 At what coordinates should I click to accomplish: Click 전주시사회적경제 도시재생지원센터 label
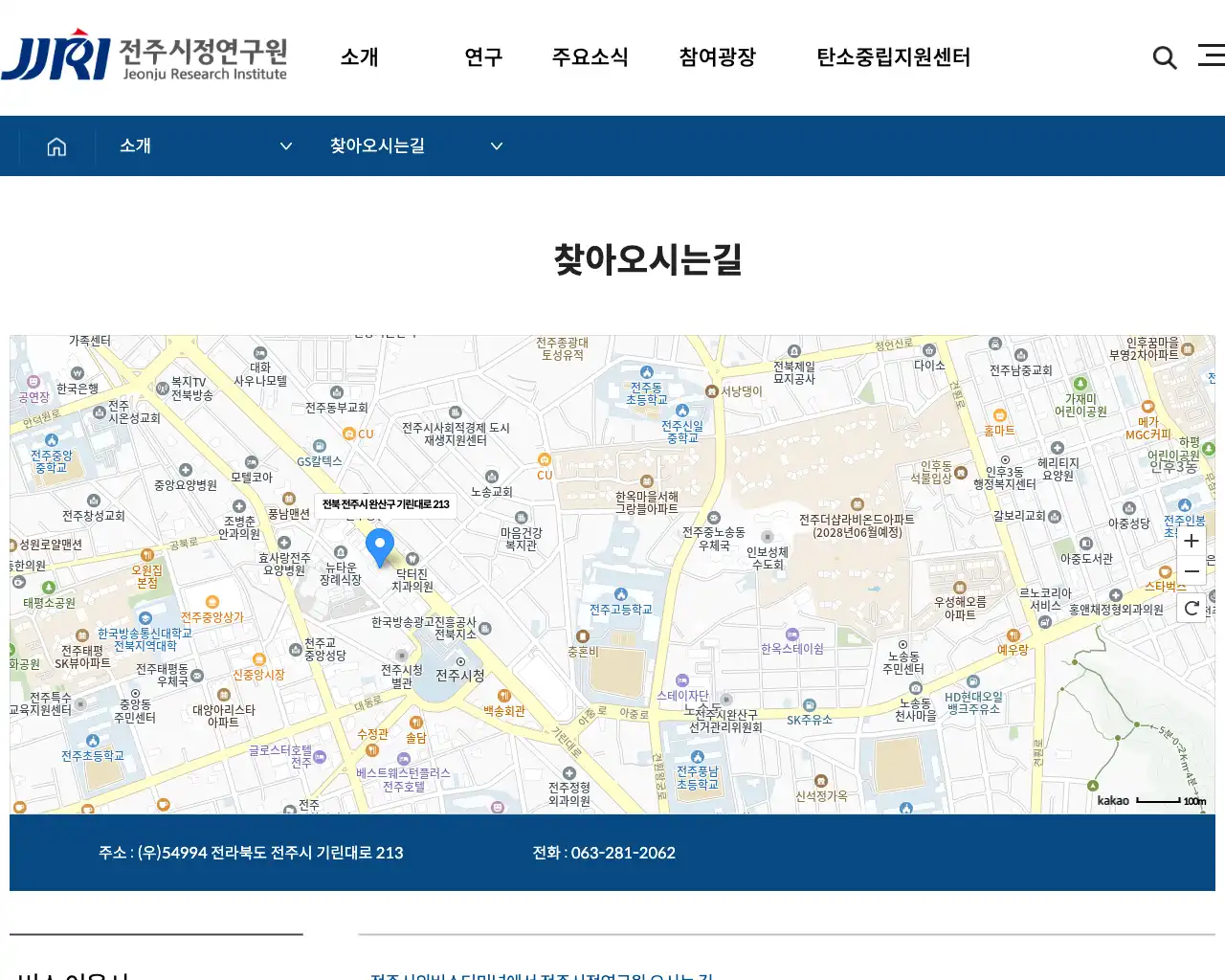456,434
